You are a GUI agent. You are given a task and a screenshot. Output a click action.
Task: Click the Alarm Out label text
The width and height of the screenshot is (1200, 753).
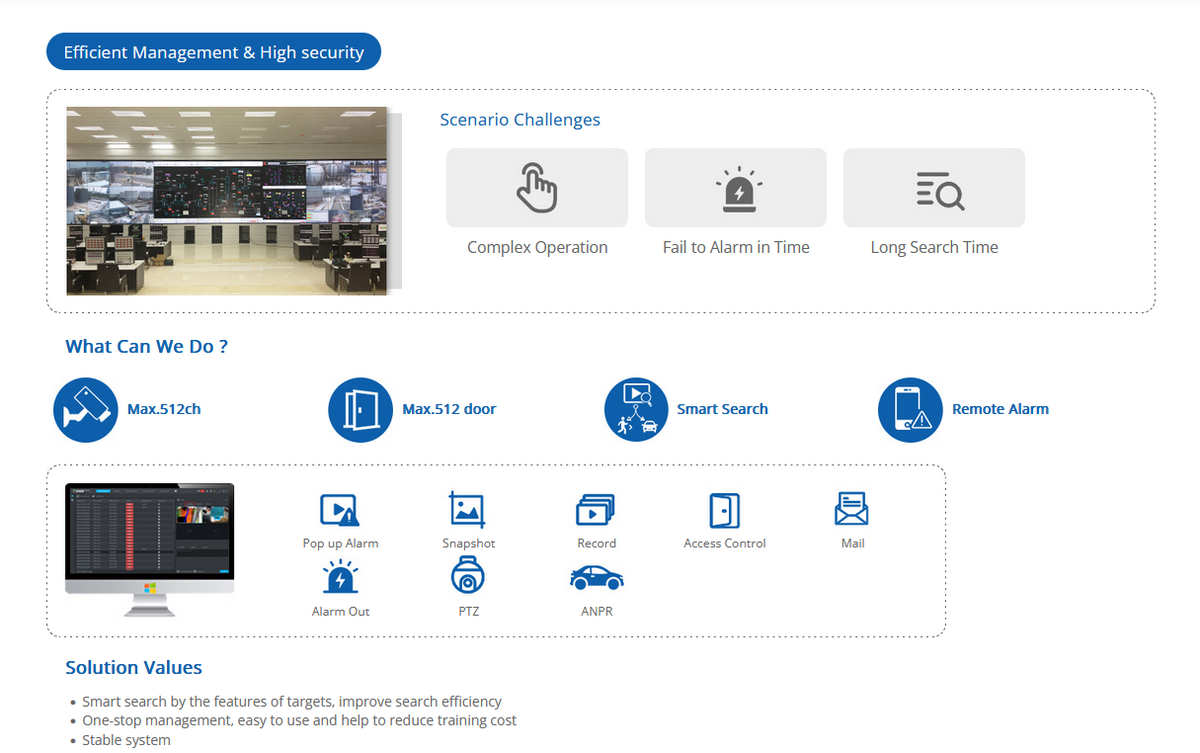[341, 612]
